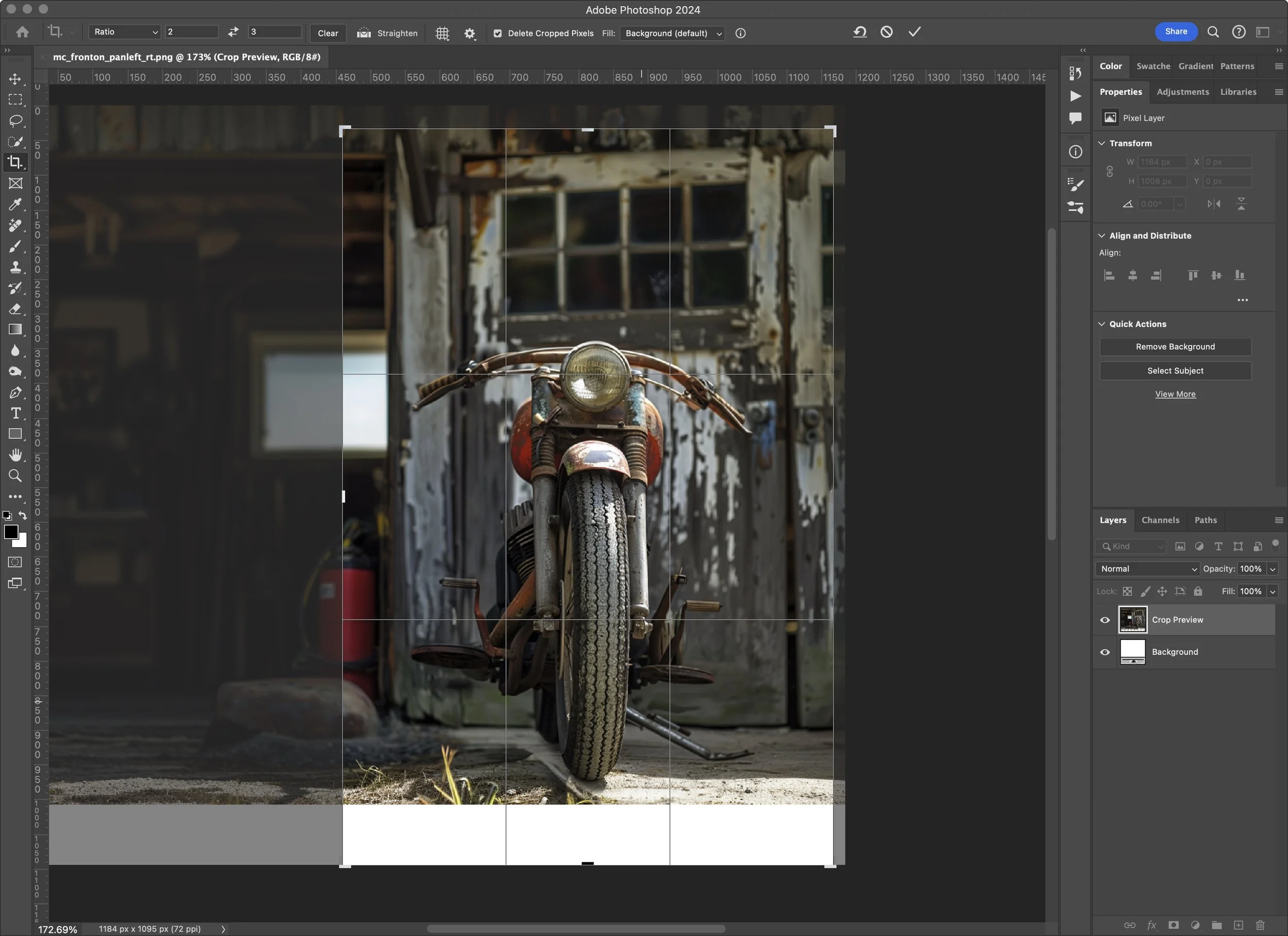Switch to the Gradients tab

pos(1195,66)
